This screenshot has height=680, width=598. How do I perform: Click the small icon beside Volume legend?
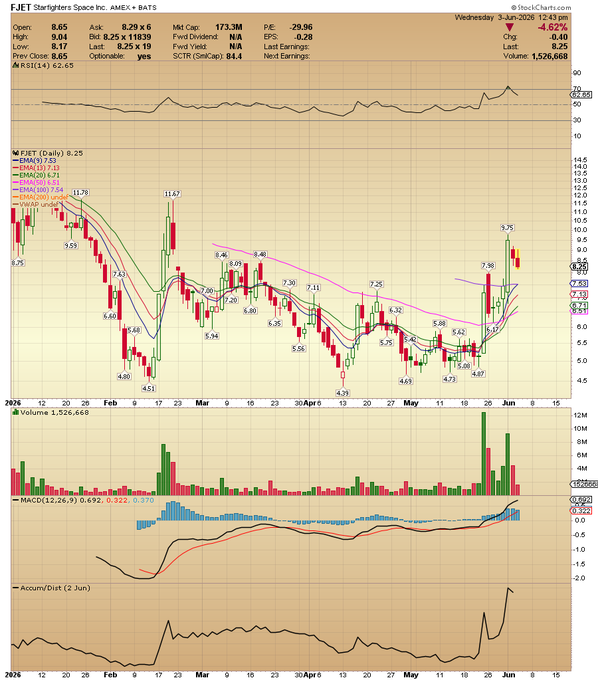click(x=16, y=412)
